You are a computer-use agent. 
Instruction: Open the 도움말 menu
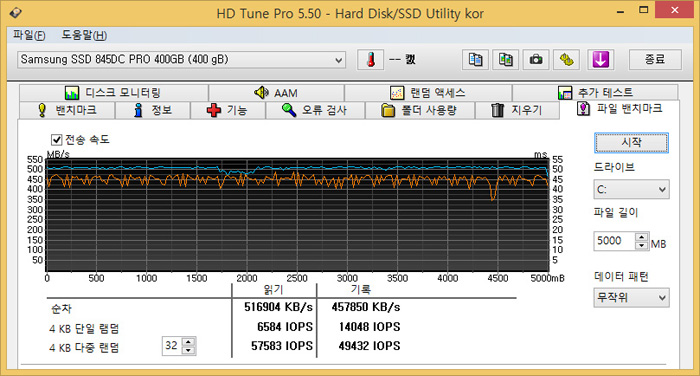(84, 35)
